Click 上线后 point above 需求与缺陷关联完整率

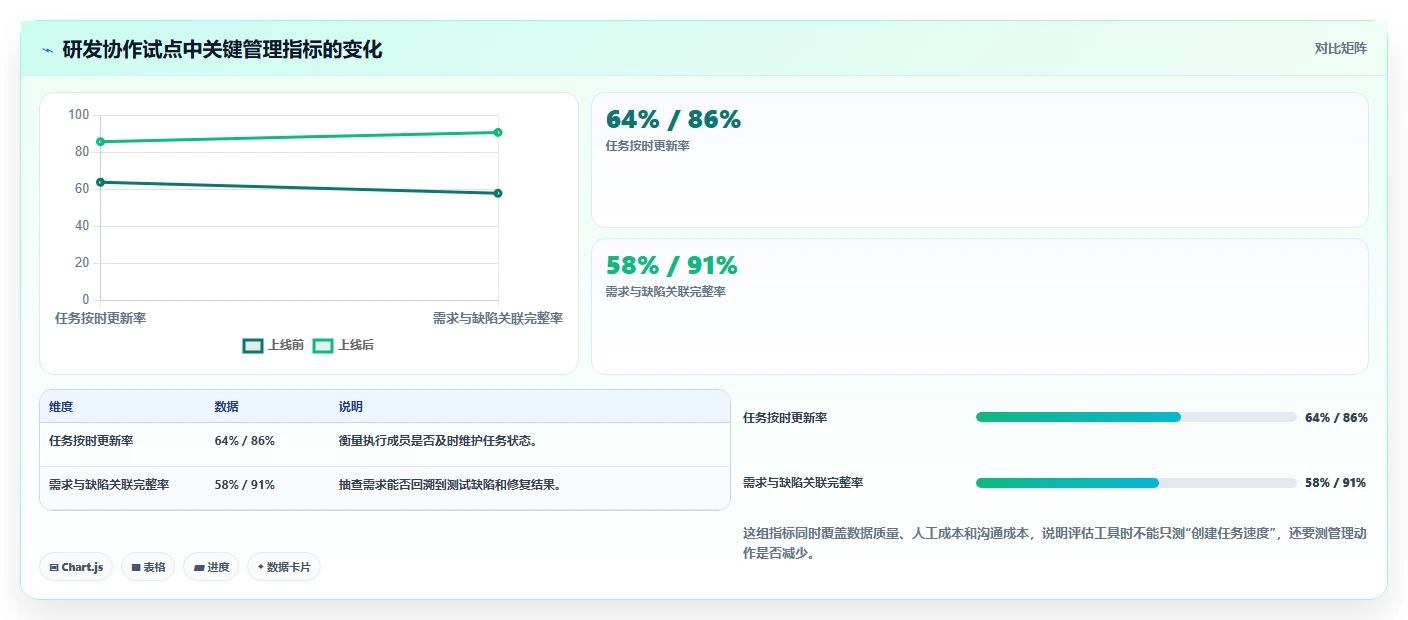(x=498, y=132)
